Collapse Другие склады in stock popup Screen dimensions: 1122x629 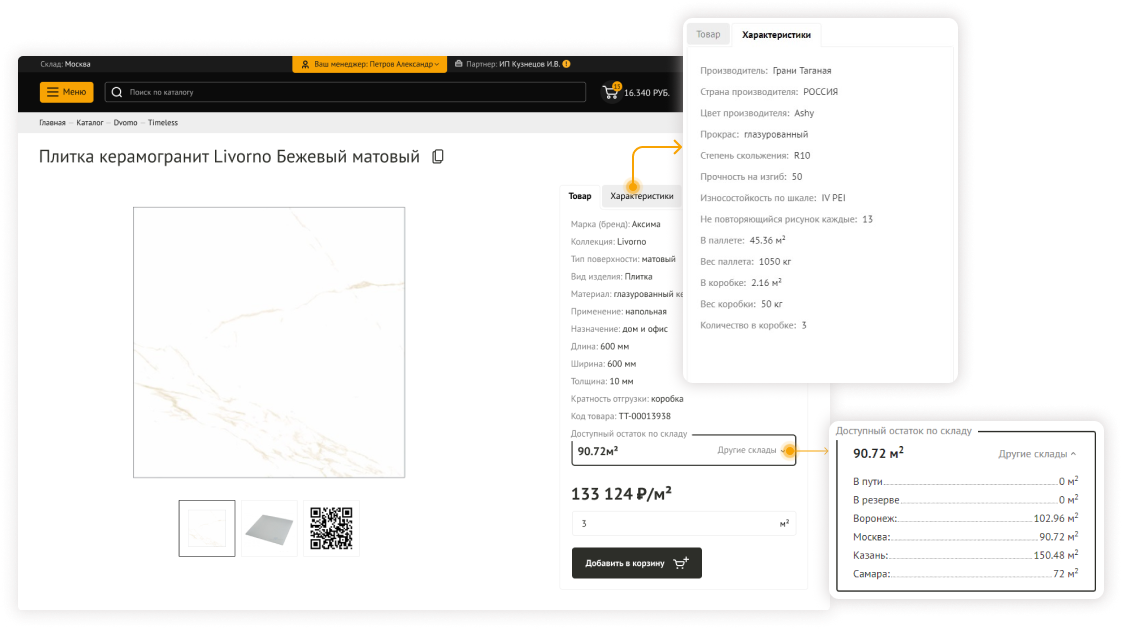pyautogui.click(x=1037, y=454)
